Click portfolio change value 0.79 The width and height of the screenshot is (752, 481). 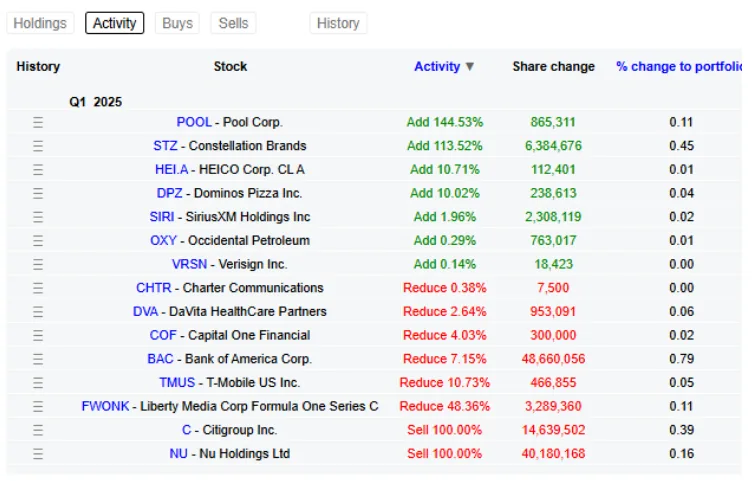(x=682, y=359)
